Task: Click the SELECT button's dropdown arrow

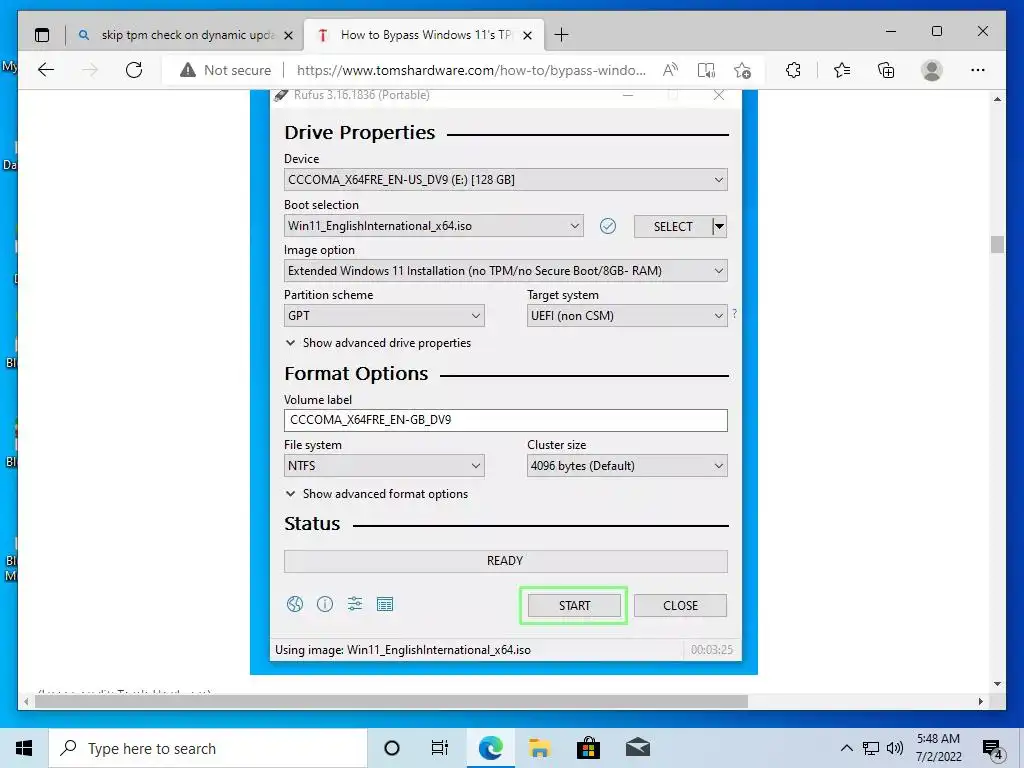Action: pyautogui.click(x=719, y=227)
